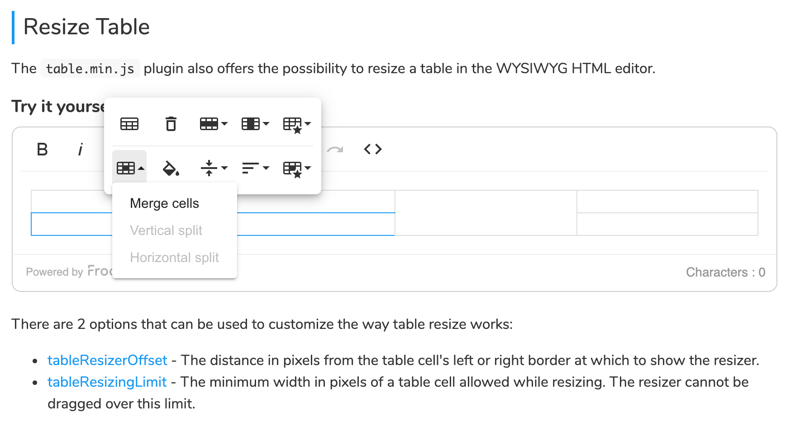Click the top-right table cell
Viewport: 800px width, 422px height.
(x=667, y=201)
